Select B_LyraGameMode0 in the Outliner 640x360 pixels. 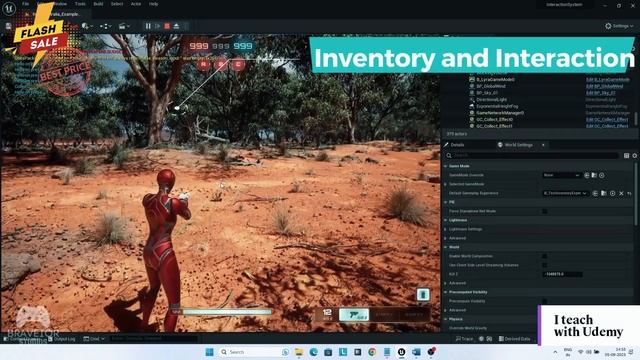[x=496, y=80]
